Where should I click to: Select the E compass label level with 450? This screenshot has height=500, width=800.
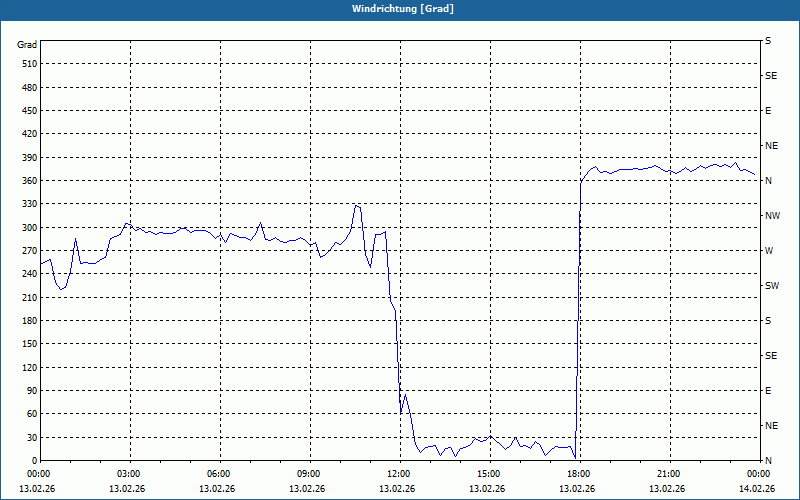(768, 111)
